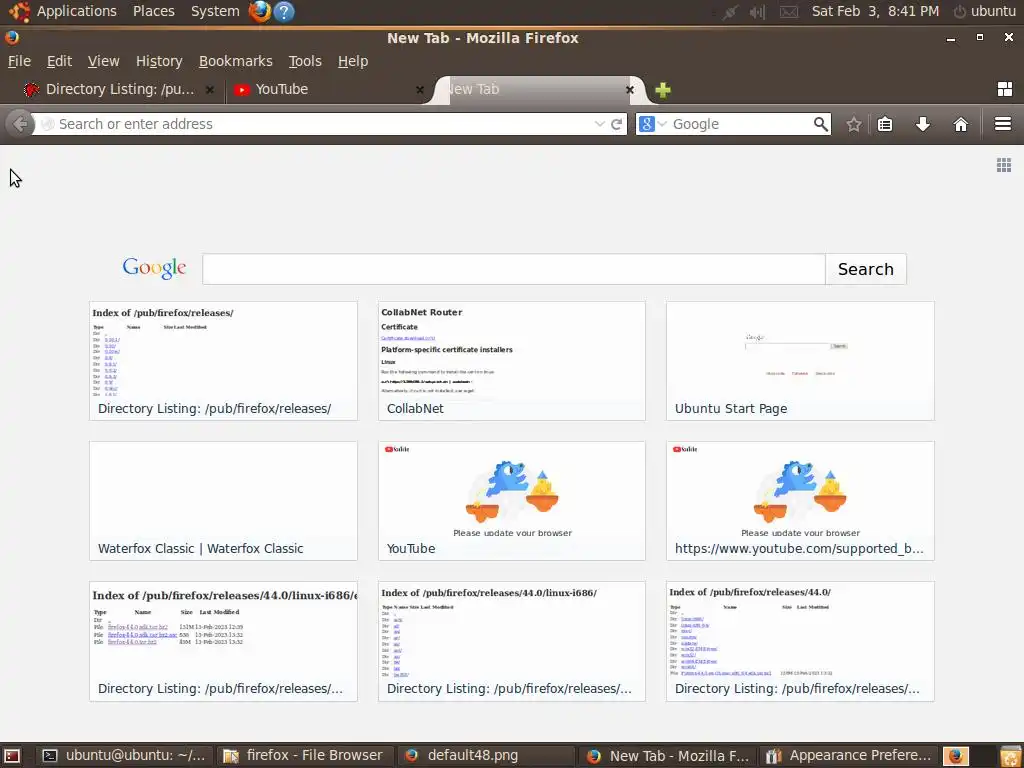Open the CollabNet tile
This screenshot has height=768, width=1024.
point(511,360)
